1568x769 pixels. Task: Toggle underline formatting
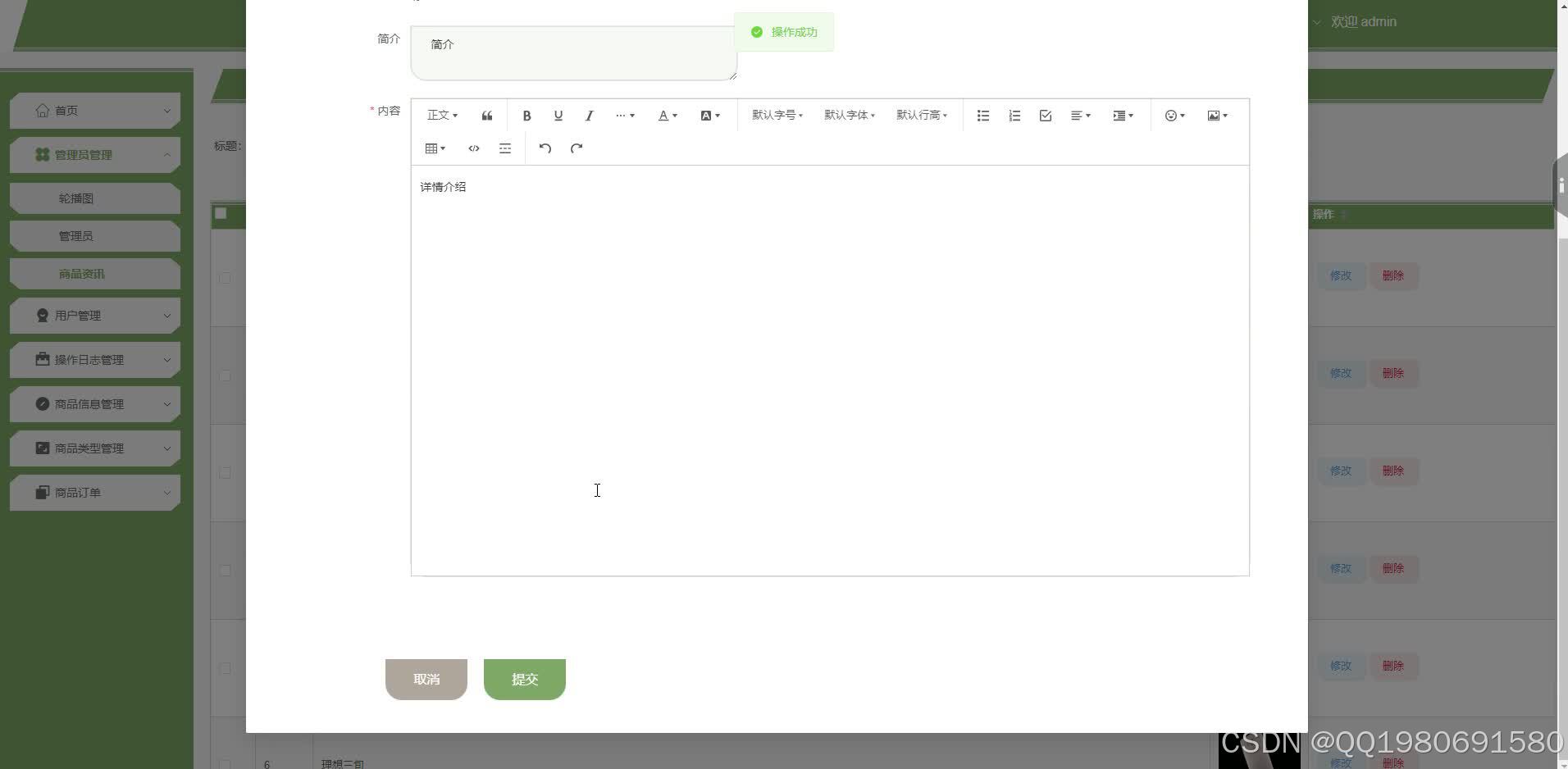[558, 116]
